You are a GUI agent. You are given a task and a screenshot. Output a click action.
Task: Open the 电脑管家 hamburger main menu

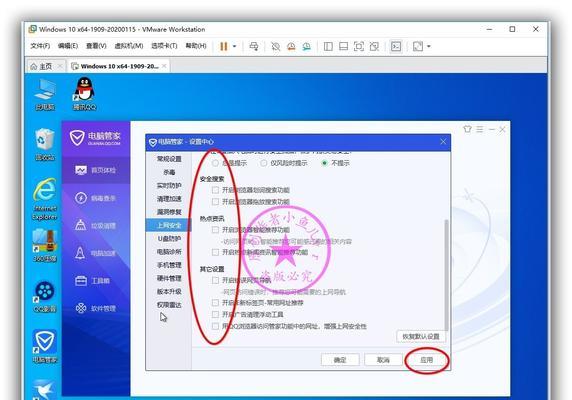pos(480,129)
